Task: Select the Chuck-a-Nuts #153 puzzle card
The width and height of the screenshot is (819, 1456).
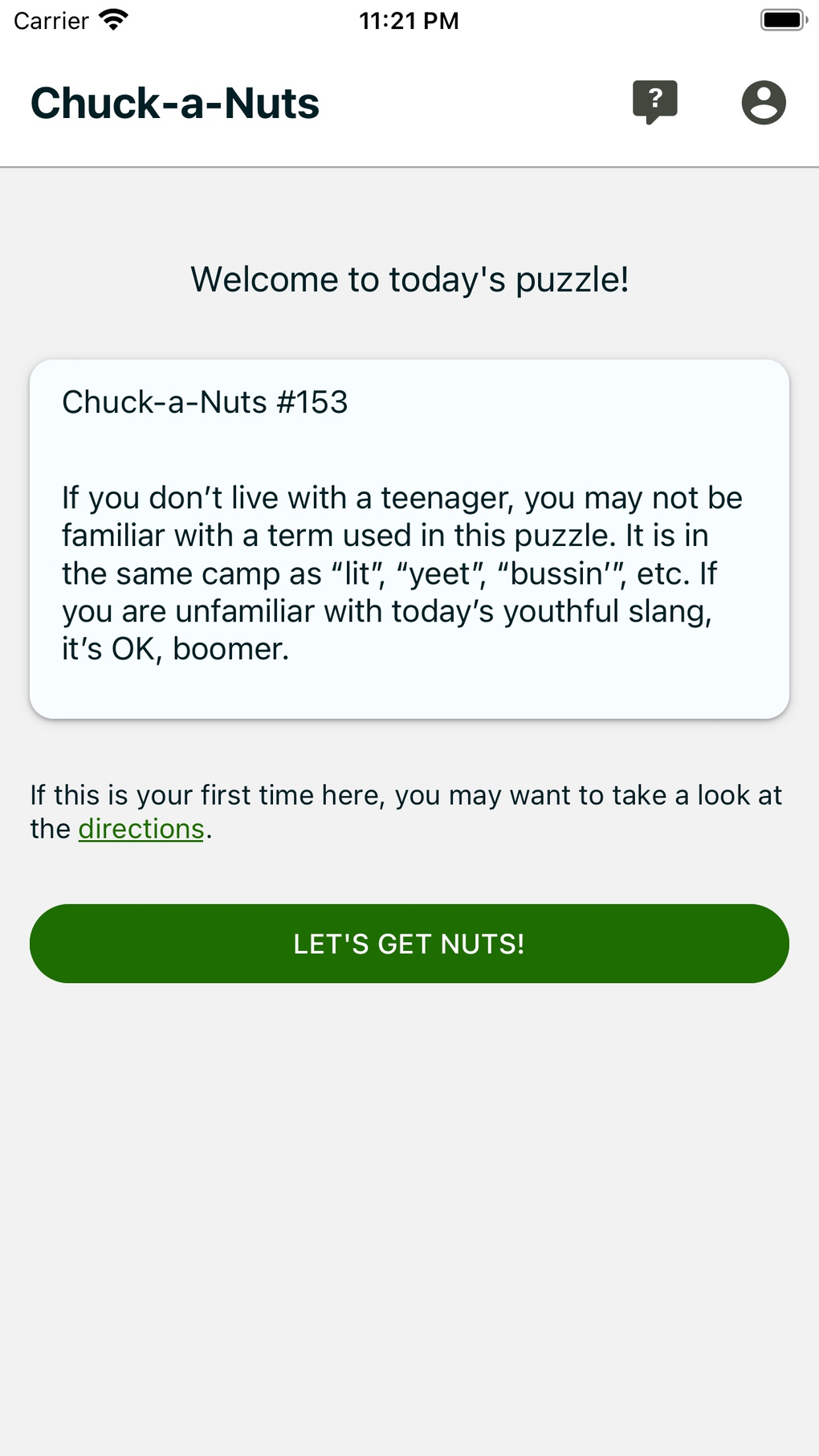Action: [x=409, y=538]
